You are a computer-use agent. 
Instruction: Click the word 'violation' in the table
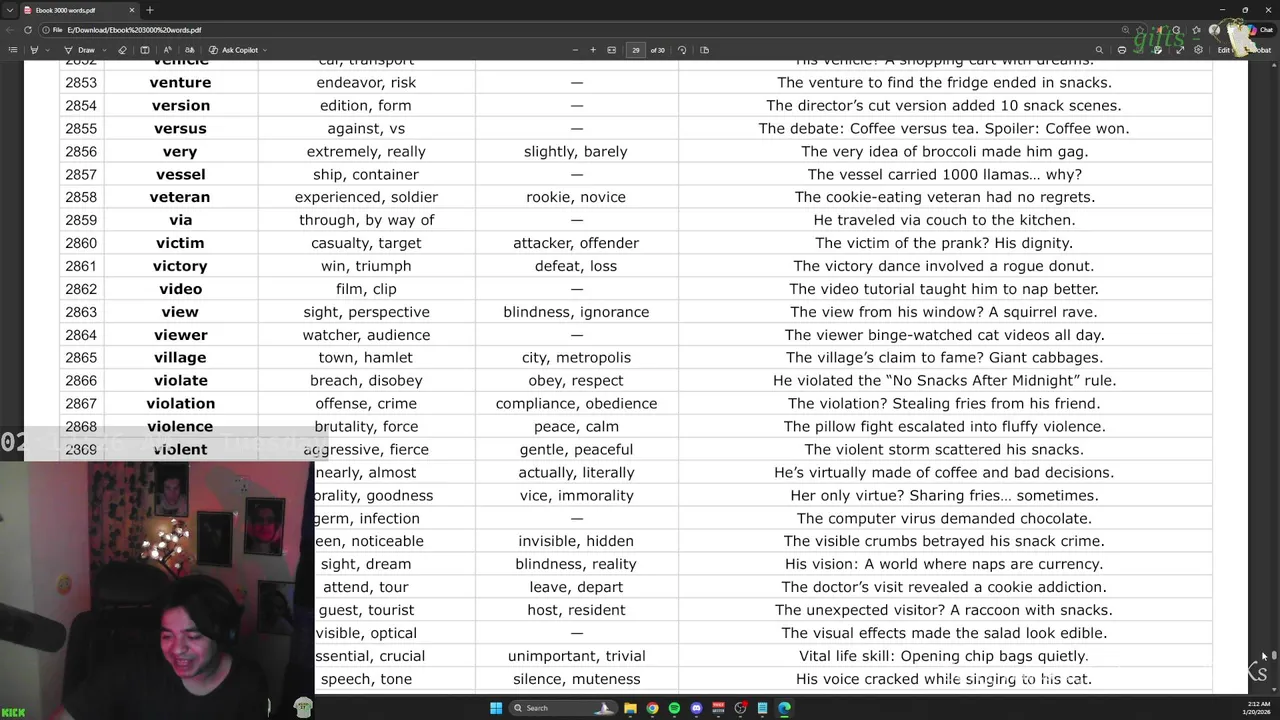click(180, 403)
